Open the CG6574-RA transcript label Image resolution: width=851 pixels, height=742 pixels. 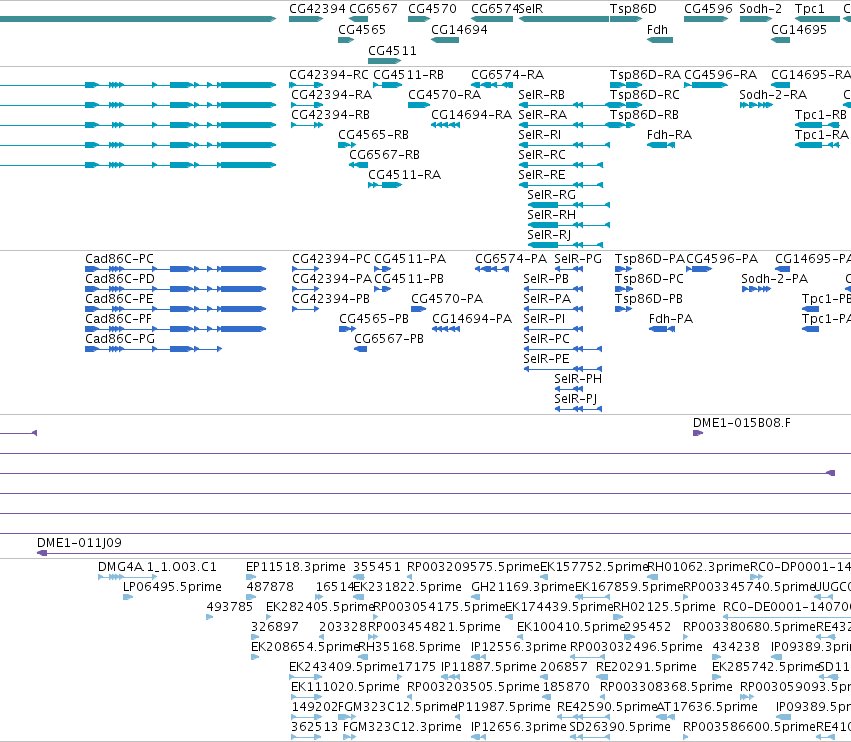[x=507, y=75]
